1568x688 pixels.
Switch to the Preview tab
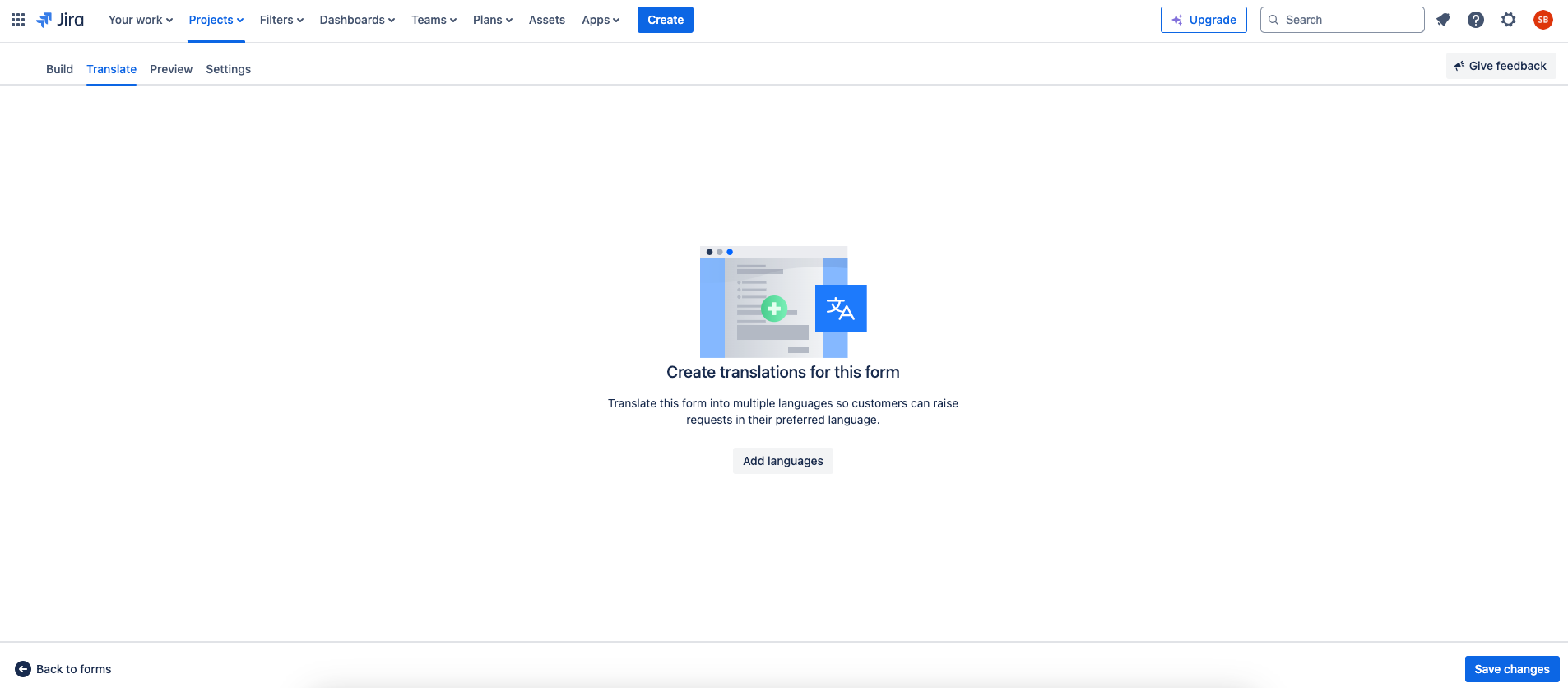(171, 69)
